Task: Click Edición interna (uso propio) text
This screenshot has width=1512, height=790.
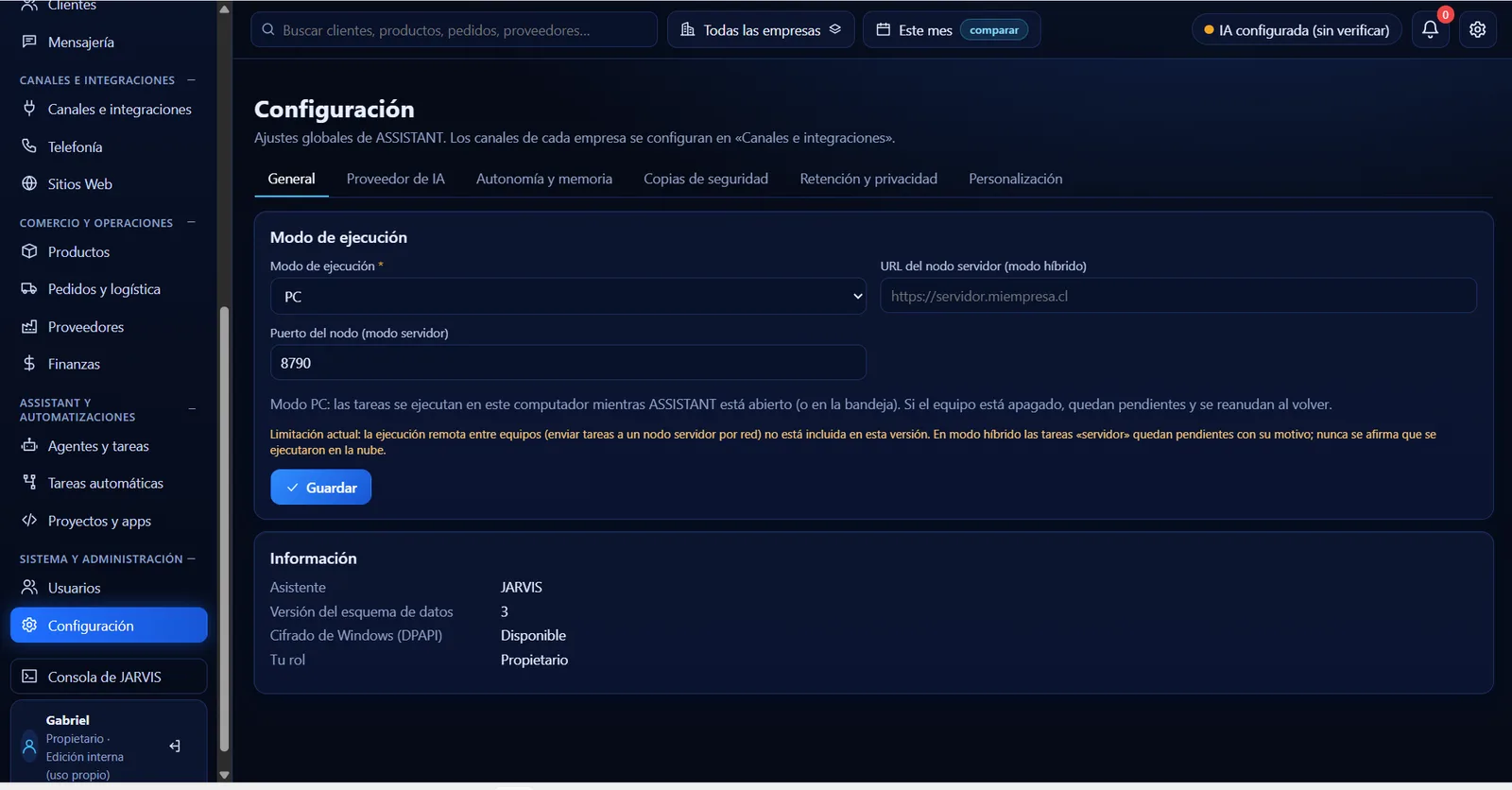Action: [x=85, y=765]
